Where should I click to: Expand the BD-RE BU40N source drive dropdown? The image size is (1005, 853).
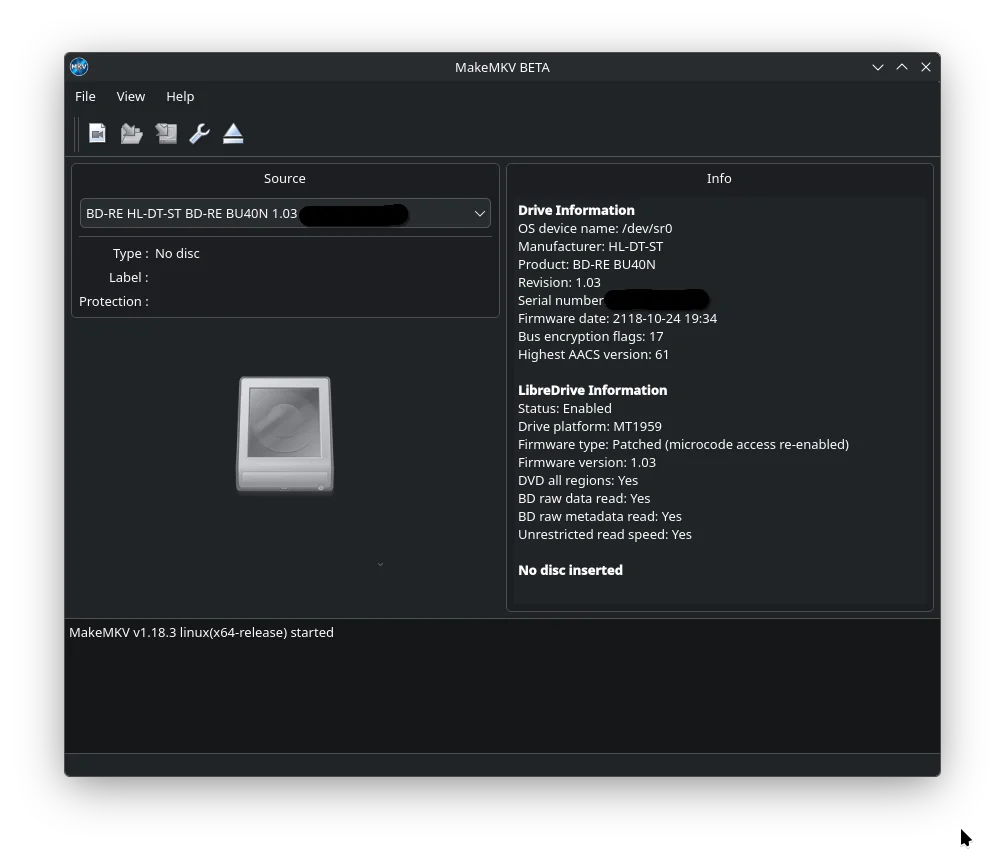point(285,213)
